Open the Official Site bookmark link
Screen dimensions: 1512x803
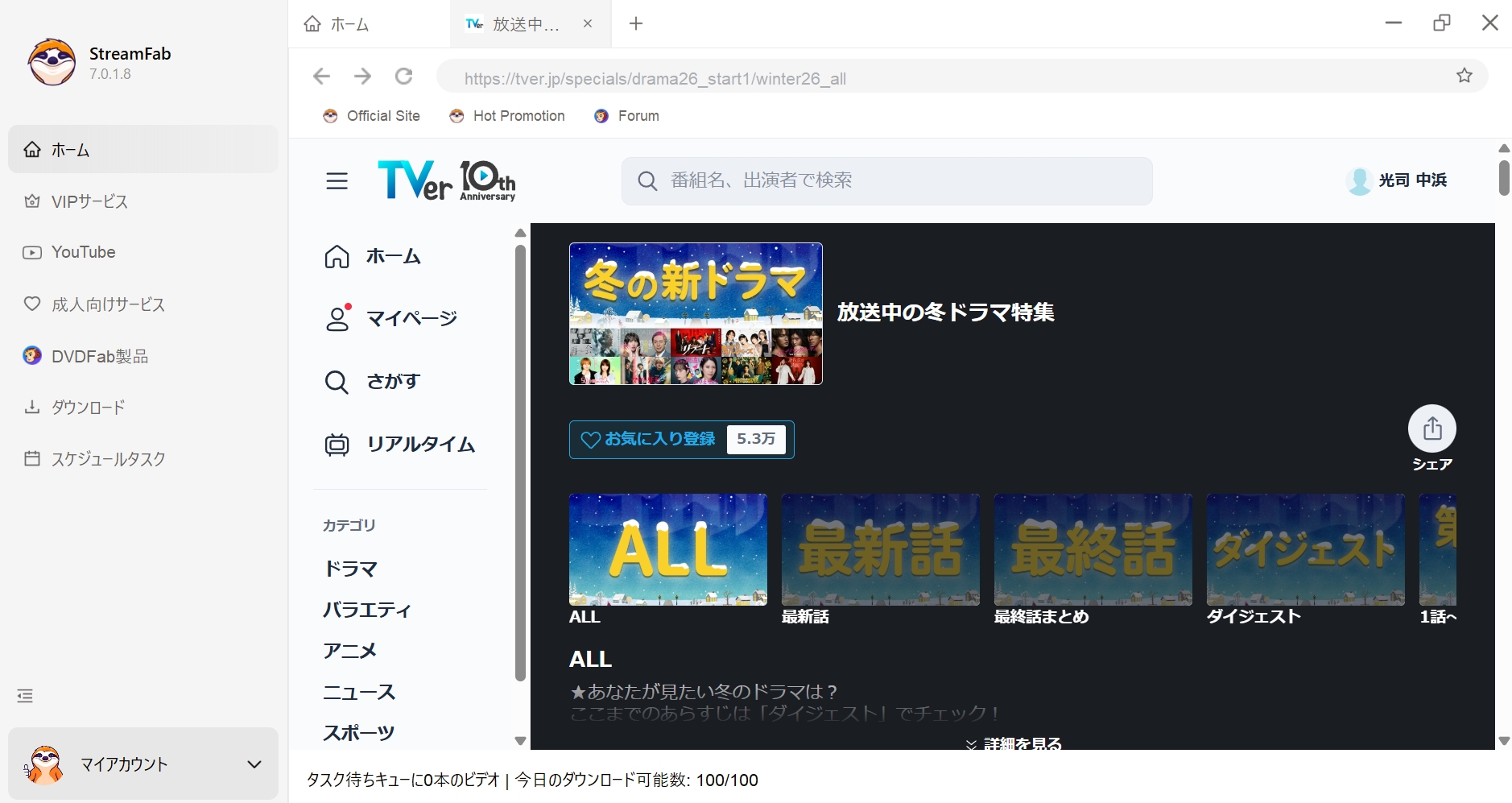(372, 116)
